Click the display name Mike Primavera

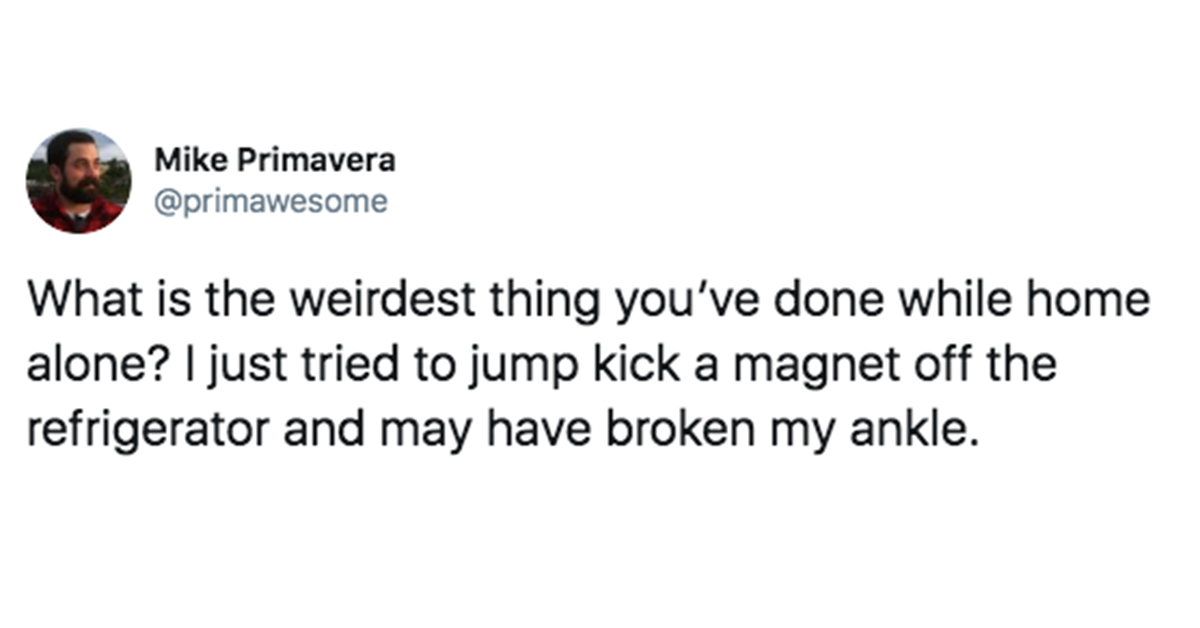point(275,159)
